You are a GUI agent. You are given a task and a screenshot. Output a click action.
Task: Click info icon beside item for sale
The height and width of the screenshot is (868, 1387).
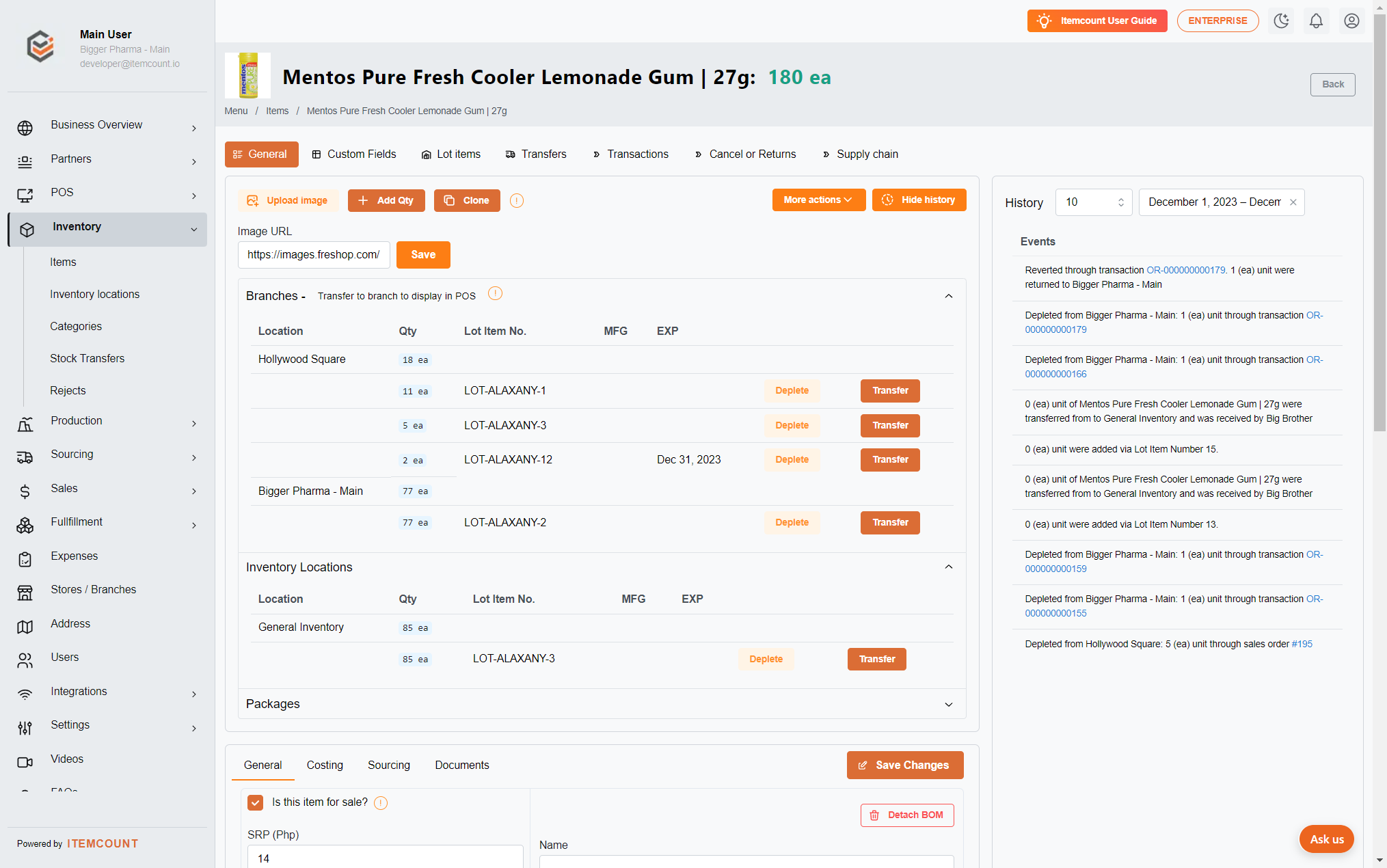click(381, 803)
